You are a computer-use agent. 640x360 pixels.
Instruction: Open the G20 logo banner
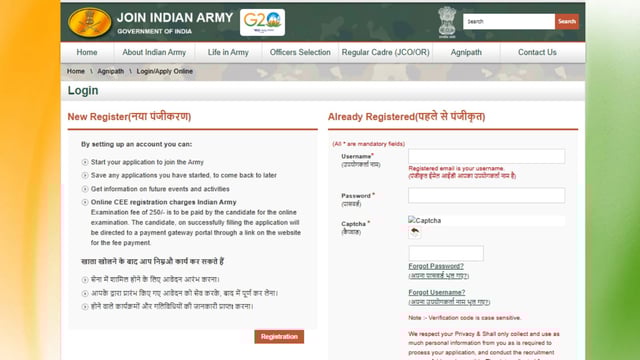click(x=262, y=22)
